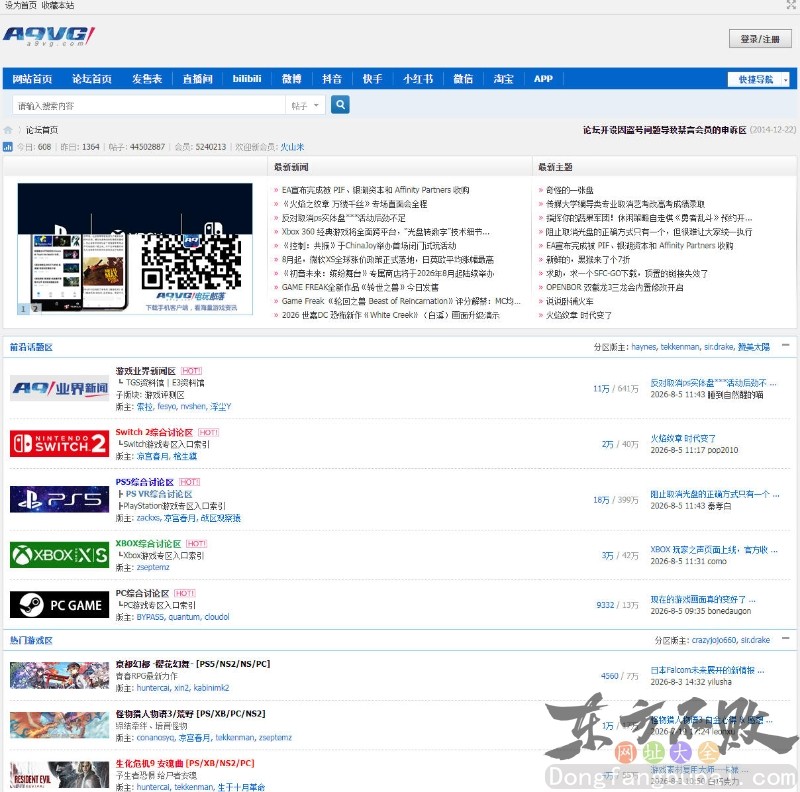Go to 论坛首页 in nav bar
This screenshot has width=800, height=792.
click(92, 79)
